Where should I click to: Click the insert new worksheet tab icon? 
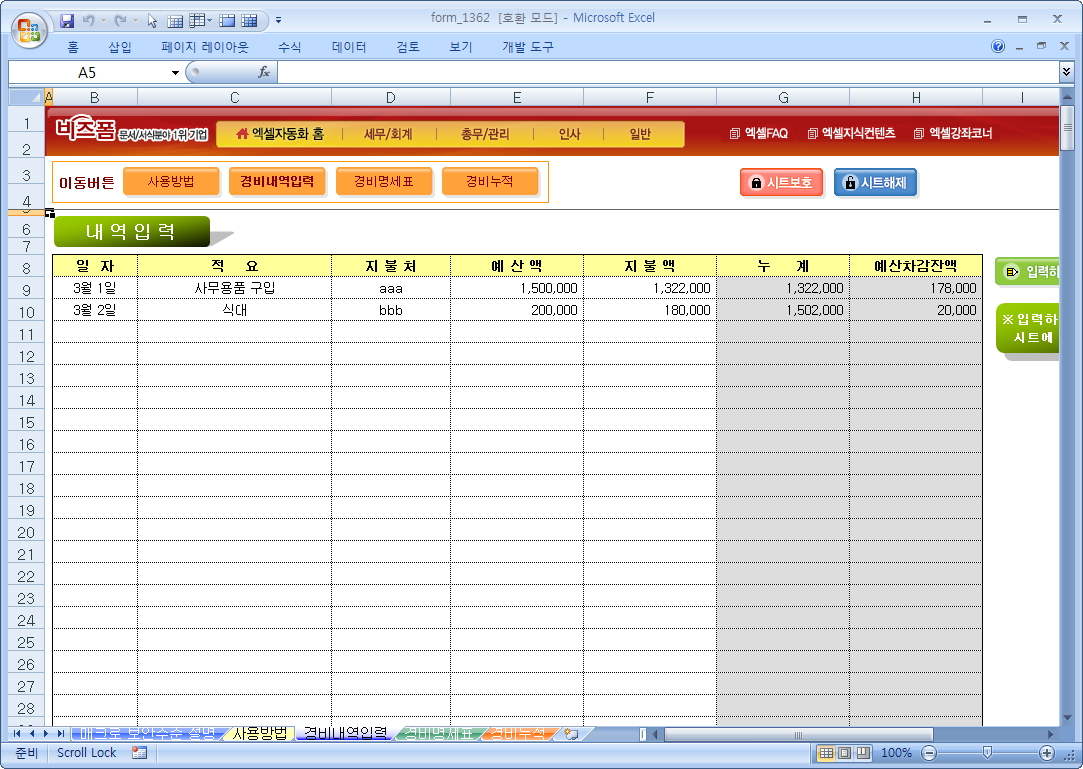click(x=571, y=734)
